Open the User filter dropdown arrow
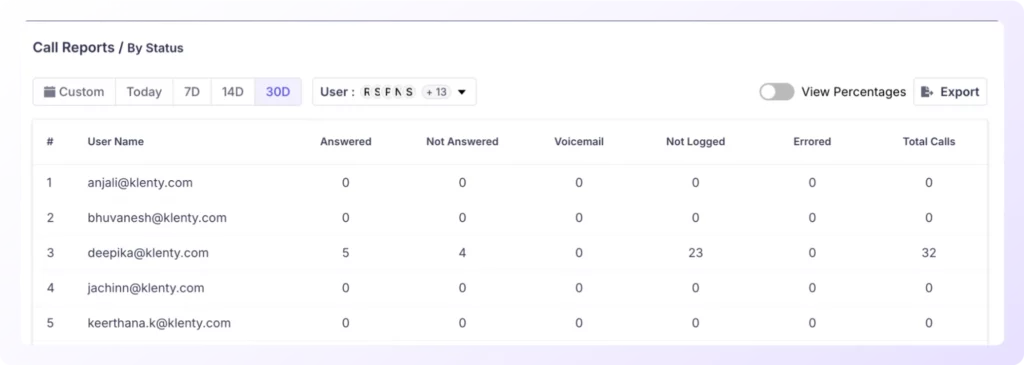Viewport: 1024px width, 365px height. click(462, 93)
